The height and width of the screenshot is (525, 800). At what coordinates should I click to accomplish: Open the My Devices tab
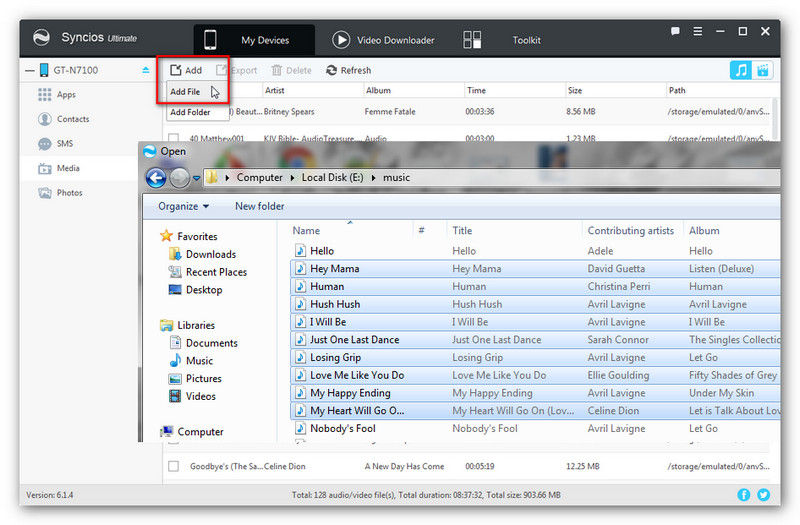click(x=254, y=40)
